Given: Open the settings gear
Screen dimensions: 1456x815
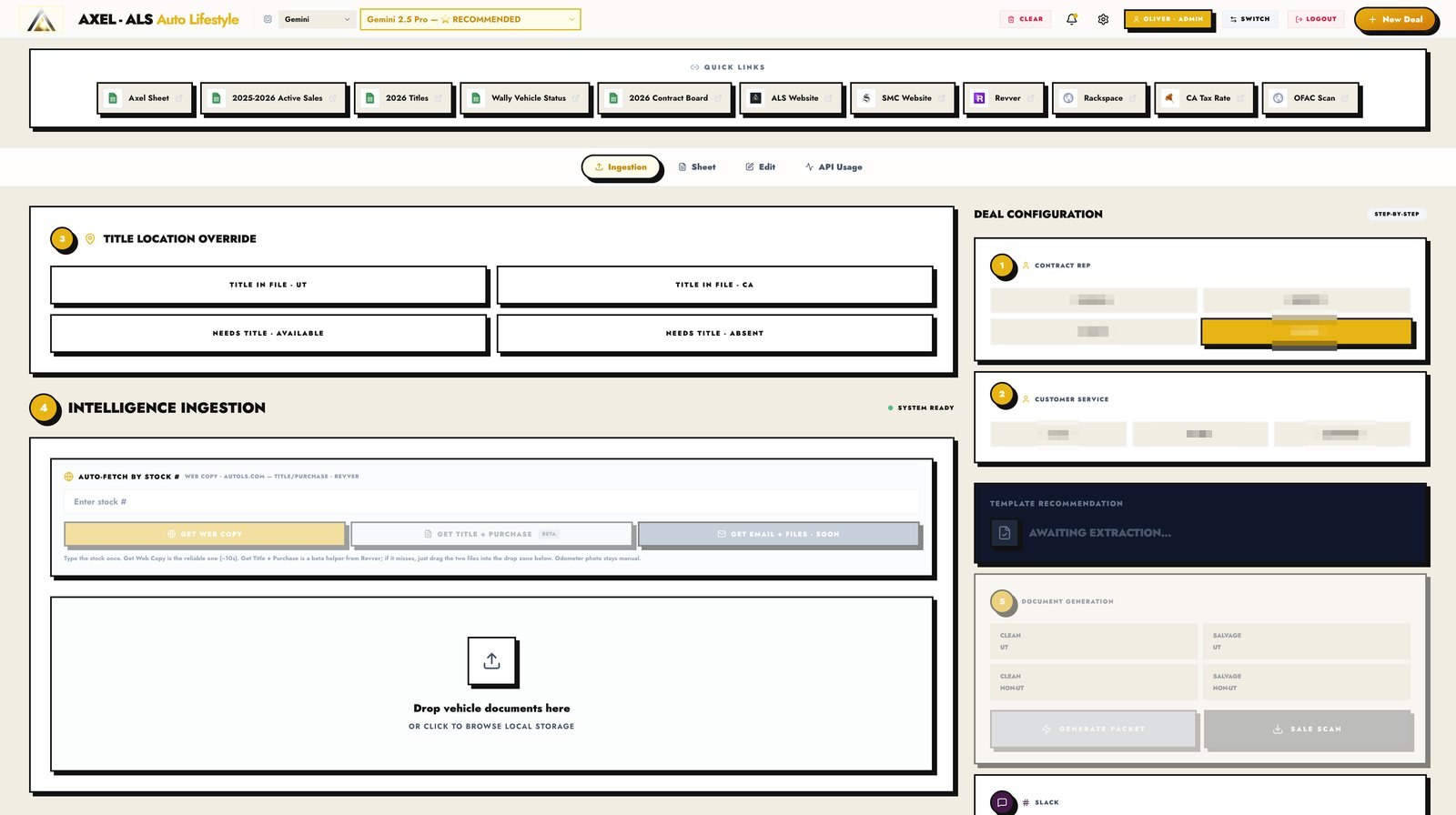Looking at the screenshot, I should tap(1103, 19).
